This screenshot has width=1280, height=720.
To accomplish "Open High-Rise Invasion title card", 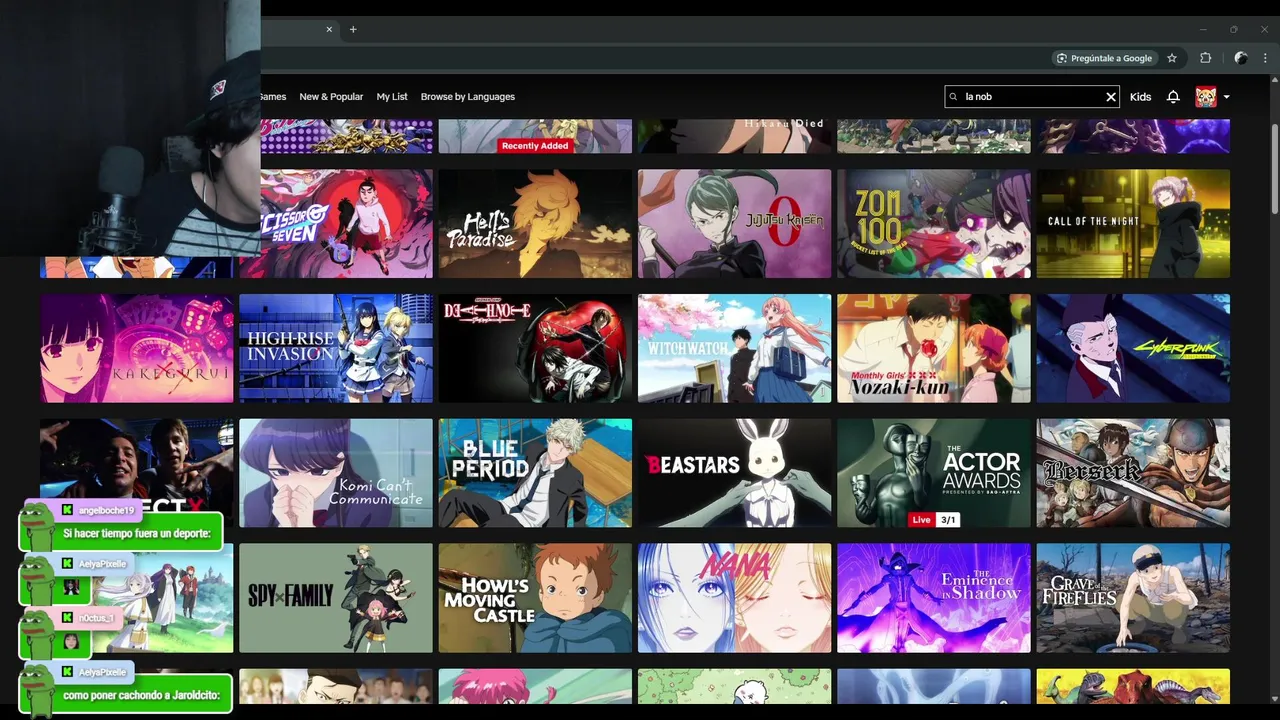I will point(336,348).
